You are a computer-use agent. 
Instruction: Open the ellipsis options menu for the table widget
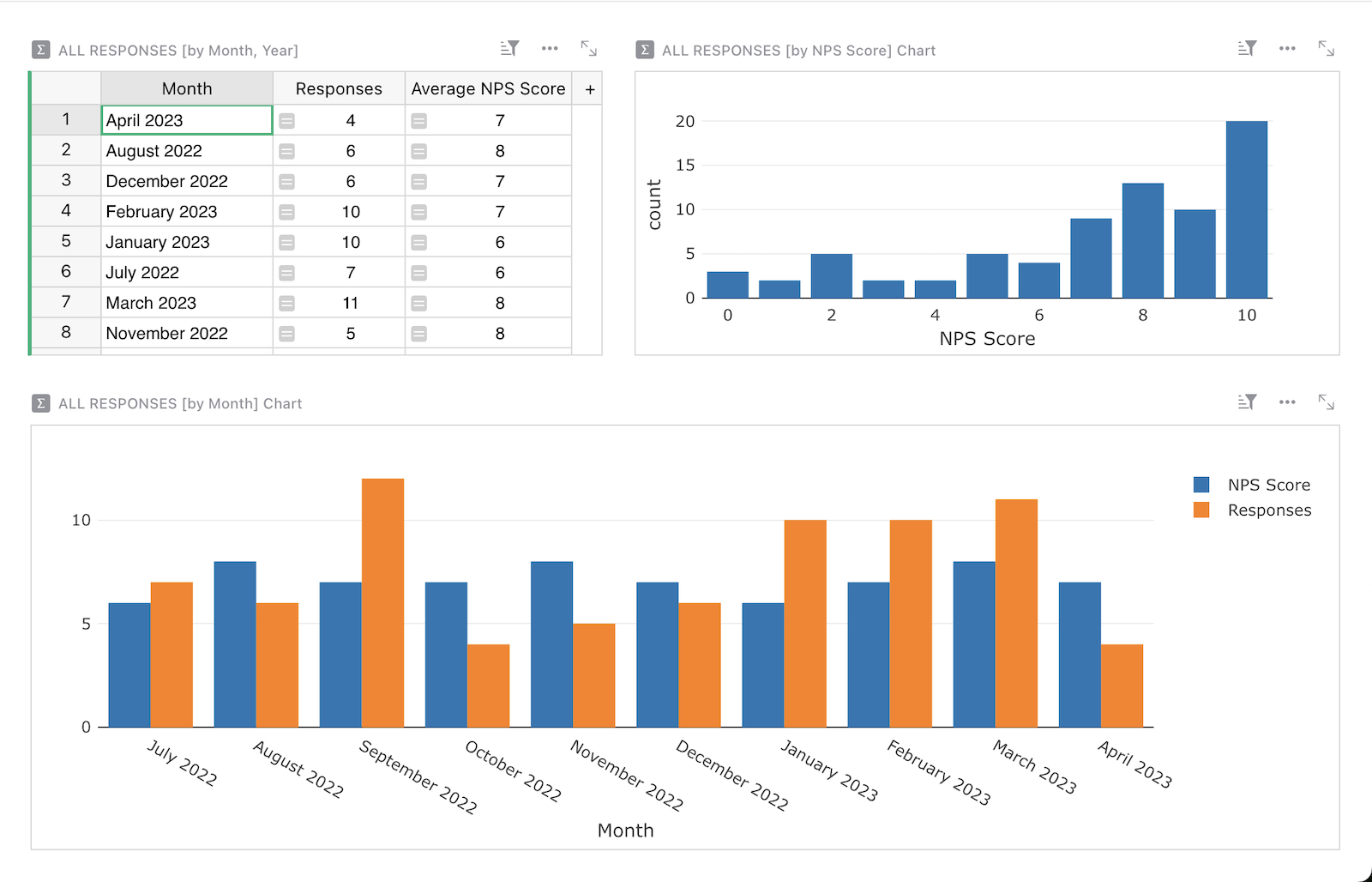tap(550, 49)
